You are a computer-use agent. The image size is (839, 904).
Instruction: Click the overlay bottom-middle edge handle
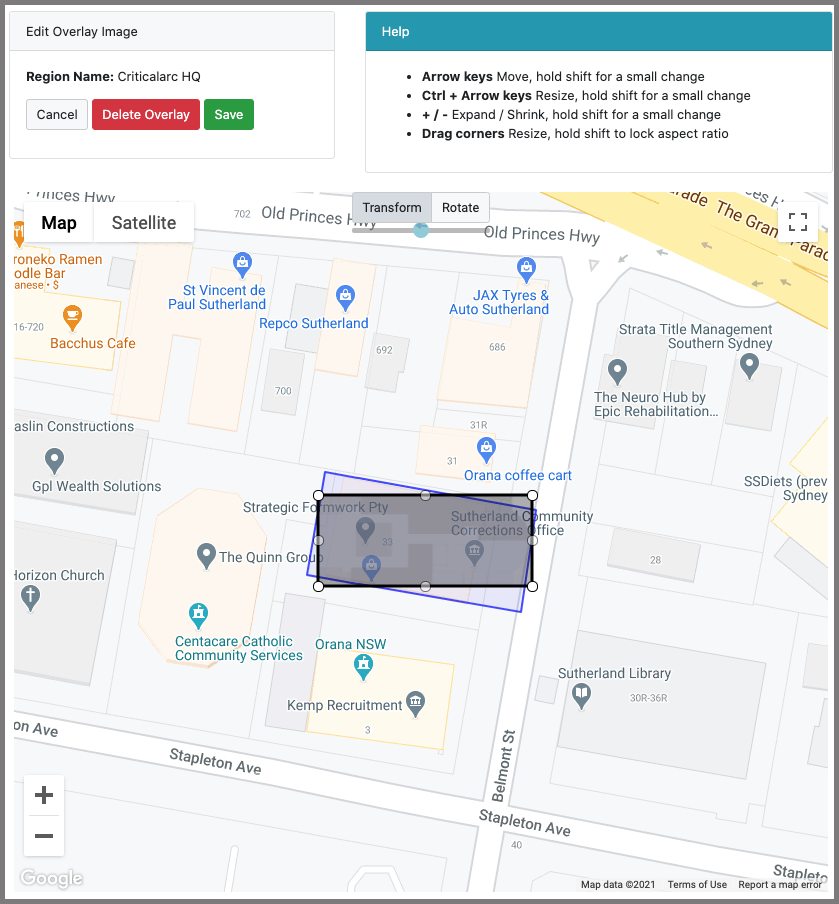[x=426, y=586]
